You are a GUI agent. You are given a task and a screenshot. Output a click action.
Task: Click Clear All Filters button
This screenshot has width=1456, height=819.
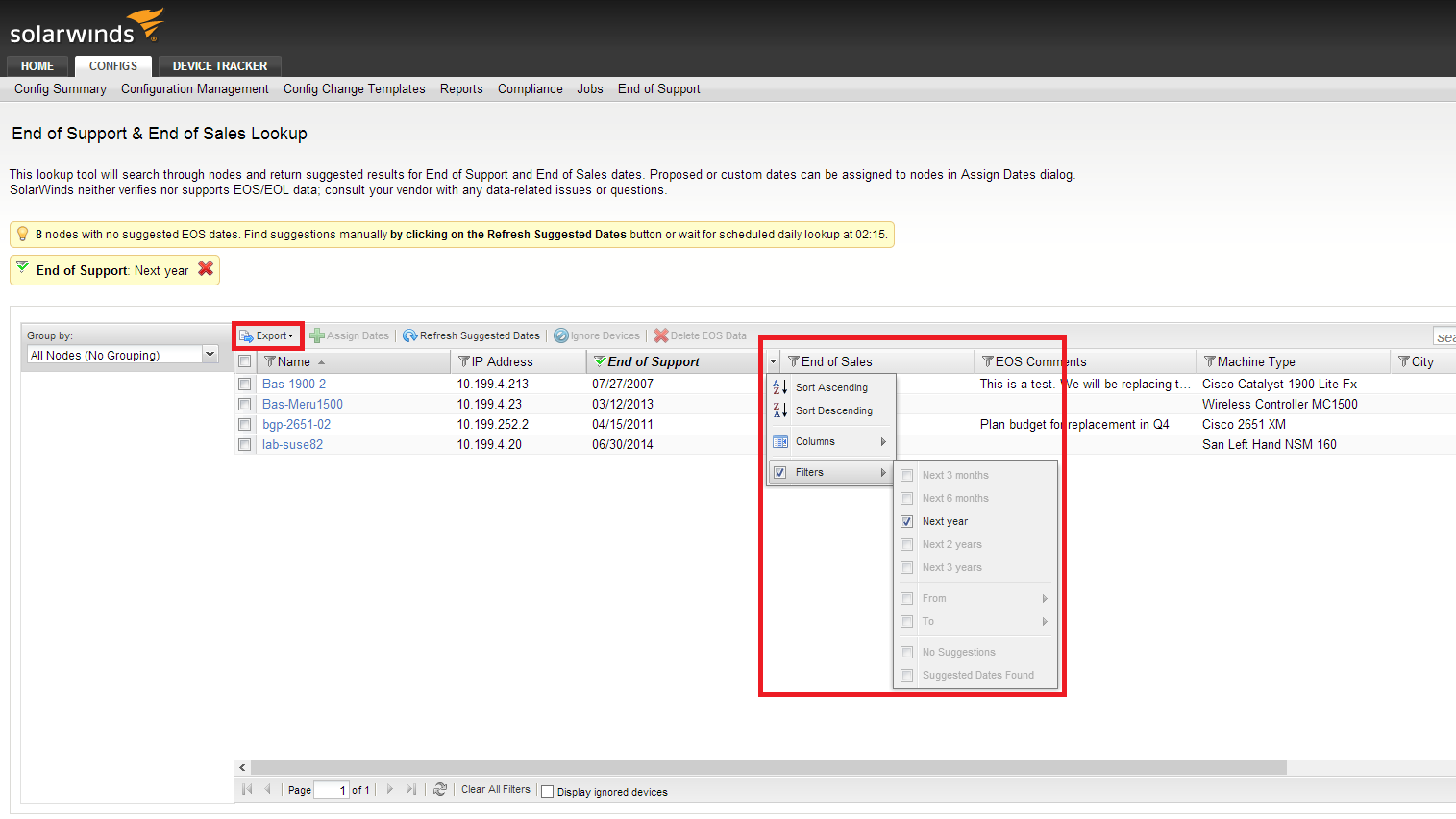pyautogui.click(x=496, y=789)
